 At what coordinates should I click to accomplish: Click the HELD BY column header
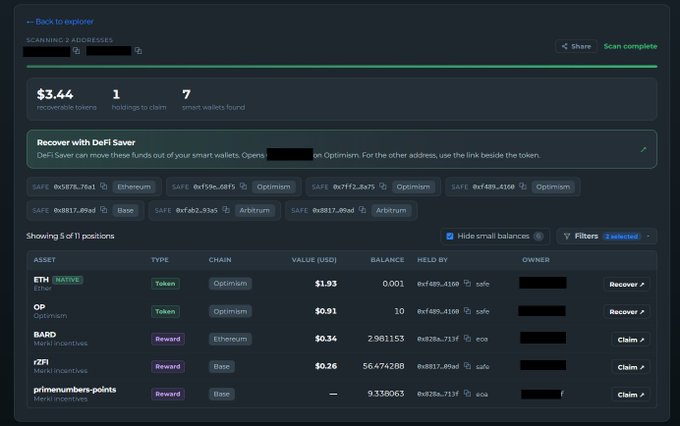pyautogui.click(x=432, y=259)
